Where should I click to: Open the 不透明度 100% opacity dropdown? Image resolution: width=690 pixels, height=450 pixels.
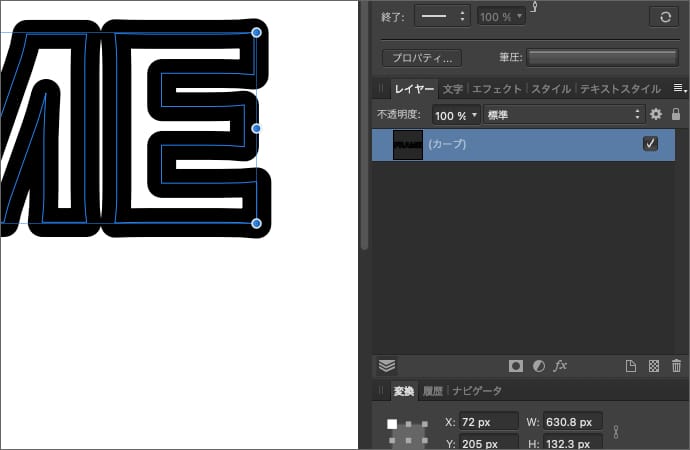[x=456, y=115]
